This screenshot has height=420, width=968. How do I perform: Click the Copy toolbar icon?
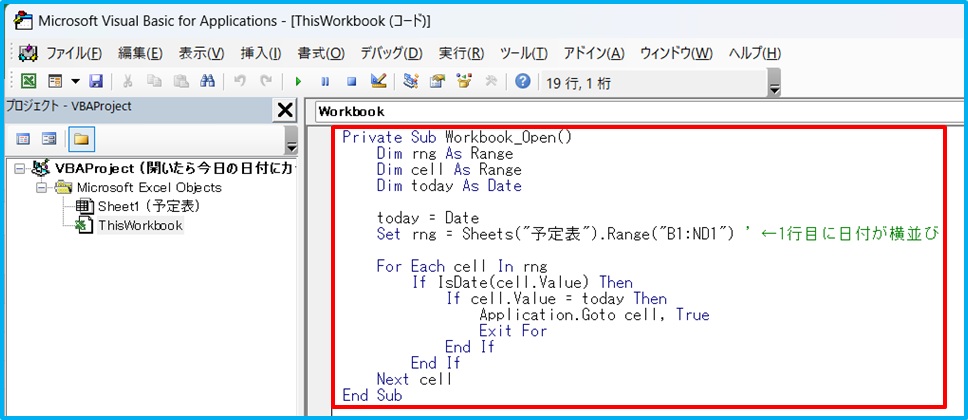[x=154, y=82]
